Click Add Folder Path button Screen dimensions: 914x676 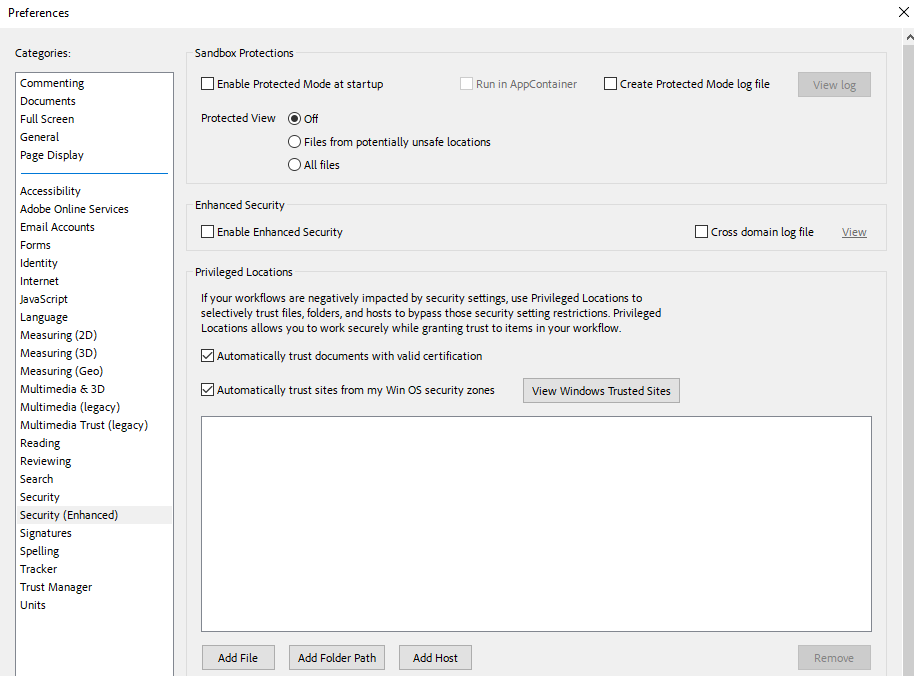[337, 657]
